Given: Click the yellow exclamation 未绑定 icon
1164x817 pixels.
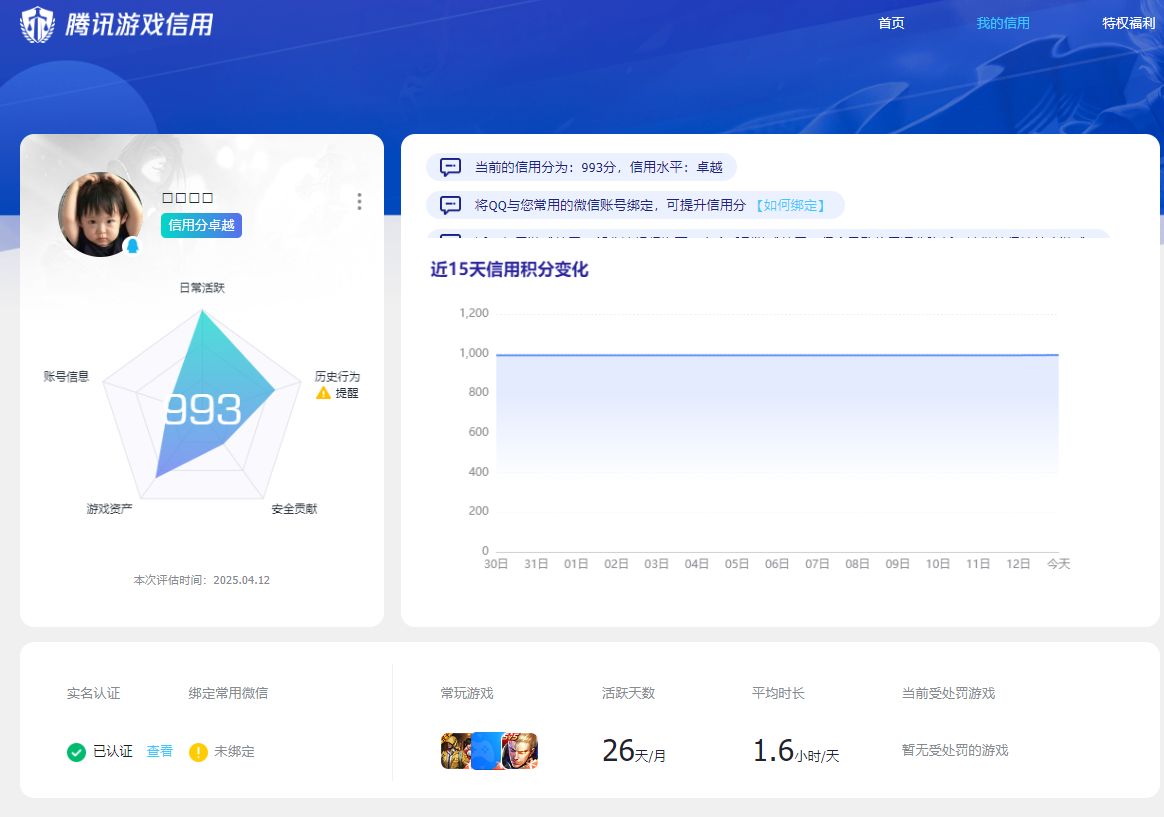Looking at the screenshot, I should (x=198, y=752).
